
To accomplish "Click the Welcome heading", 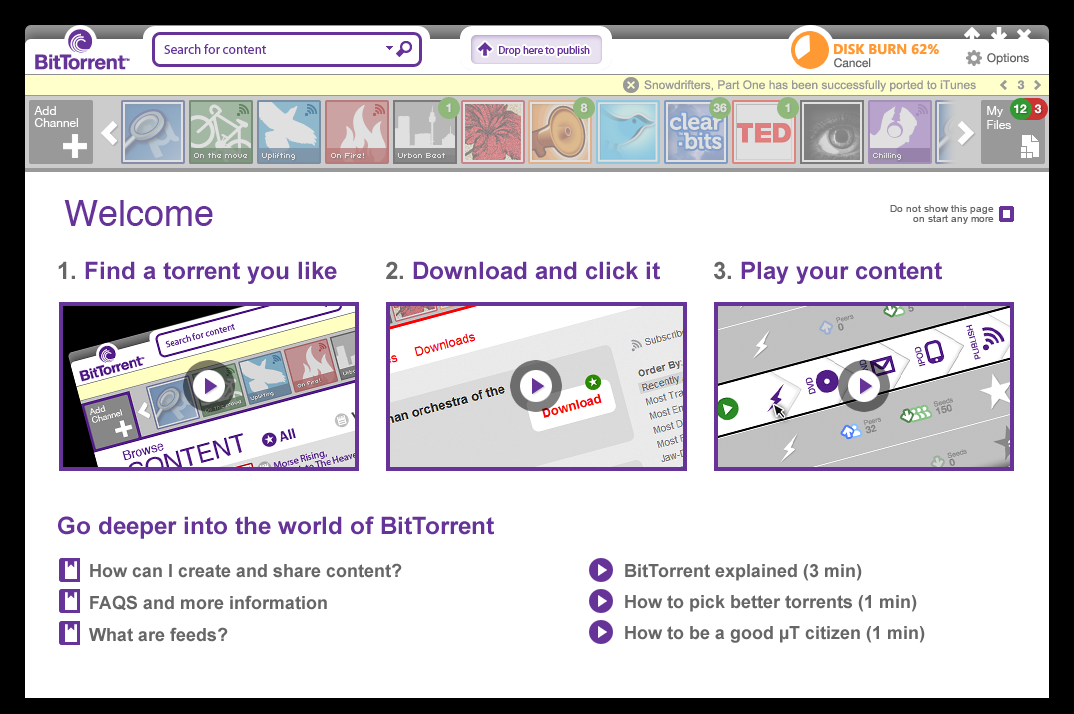I will click(x=139, y=214).
